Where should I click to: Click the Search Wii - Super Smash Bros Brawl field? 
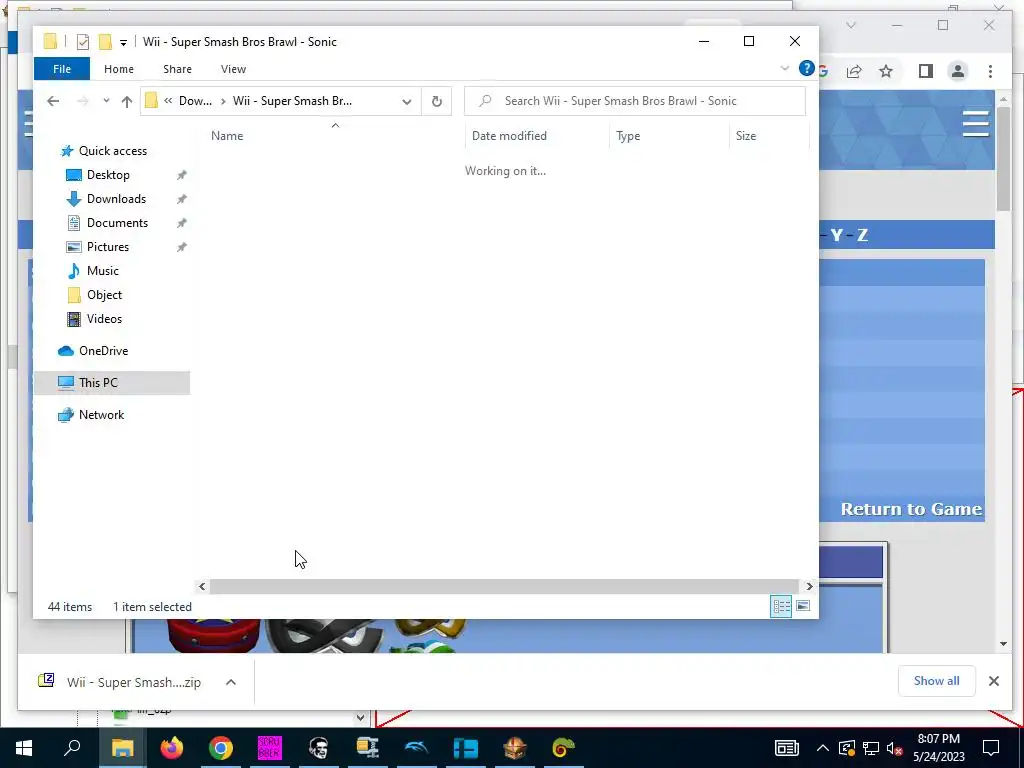[635, 101]
